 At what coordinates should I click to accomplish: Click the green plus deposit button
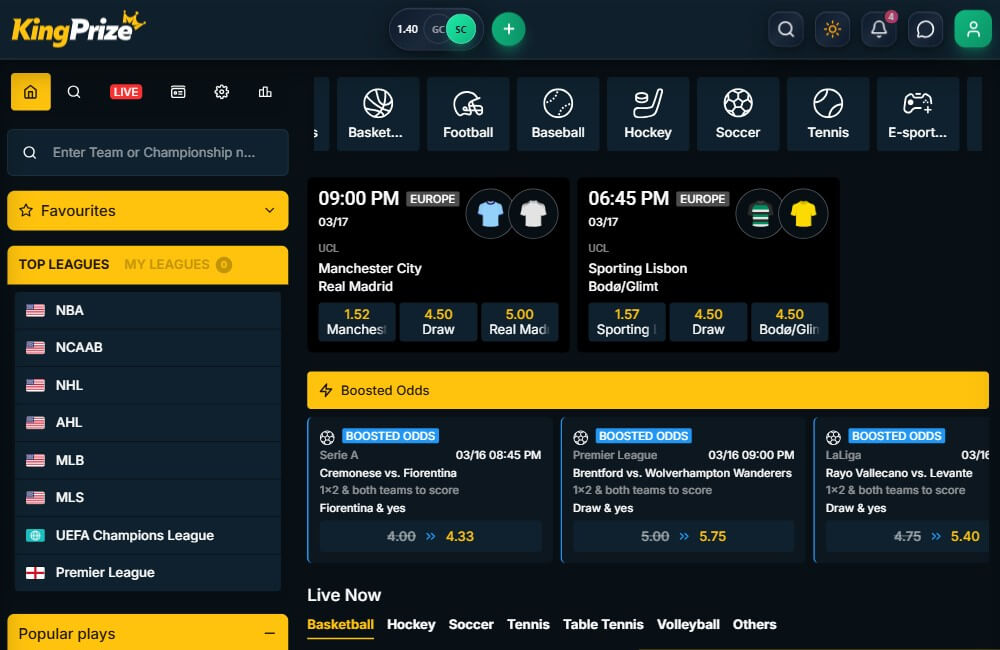[508, 28]
